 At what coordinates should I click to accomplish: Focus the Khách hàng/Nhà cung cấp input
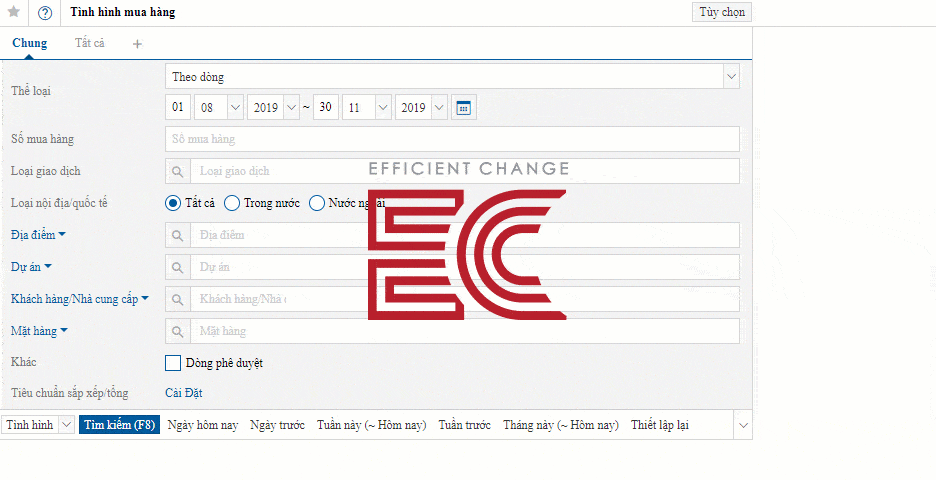pos(465,299)
